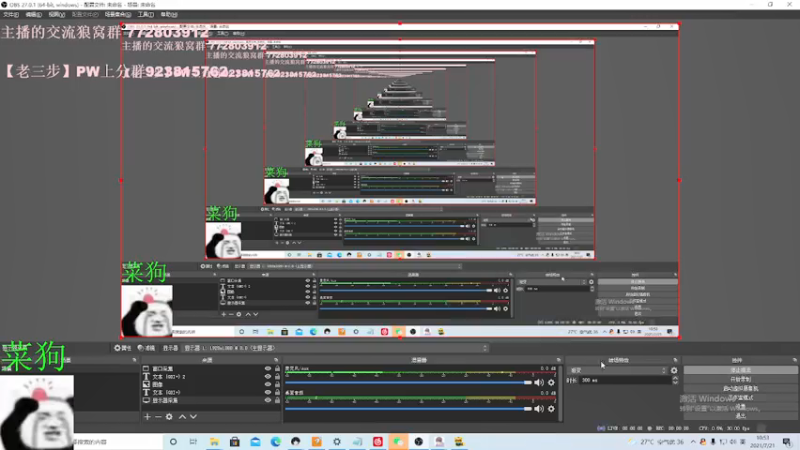Image resolution: width=800 pixels, height=450 pixels.
Task: Open the 帮助 menu
Action: (169, 15)
